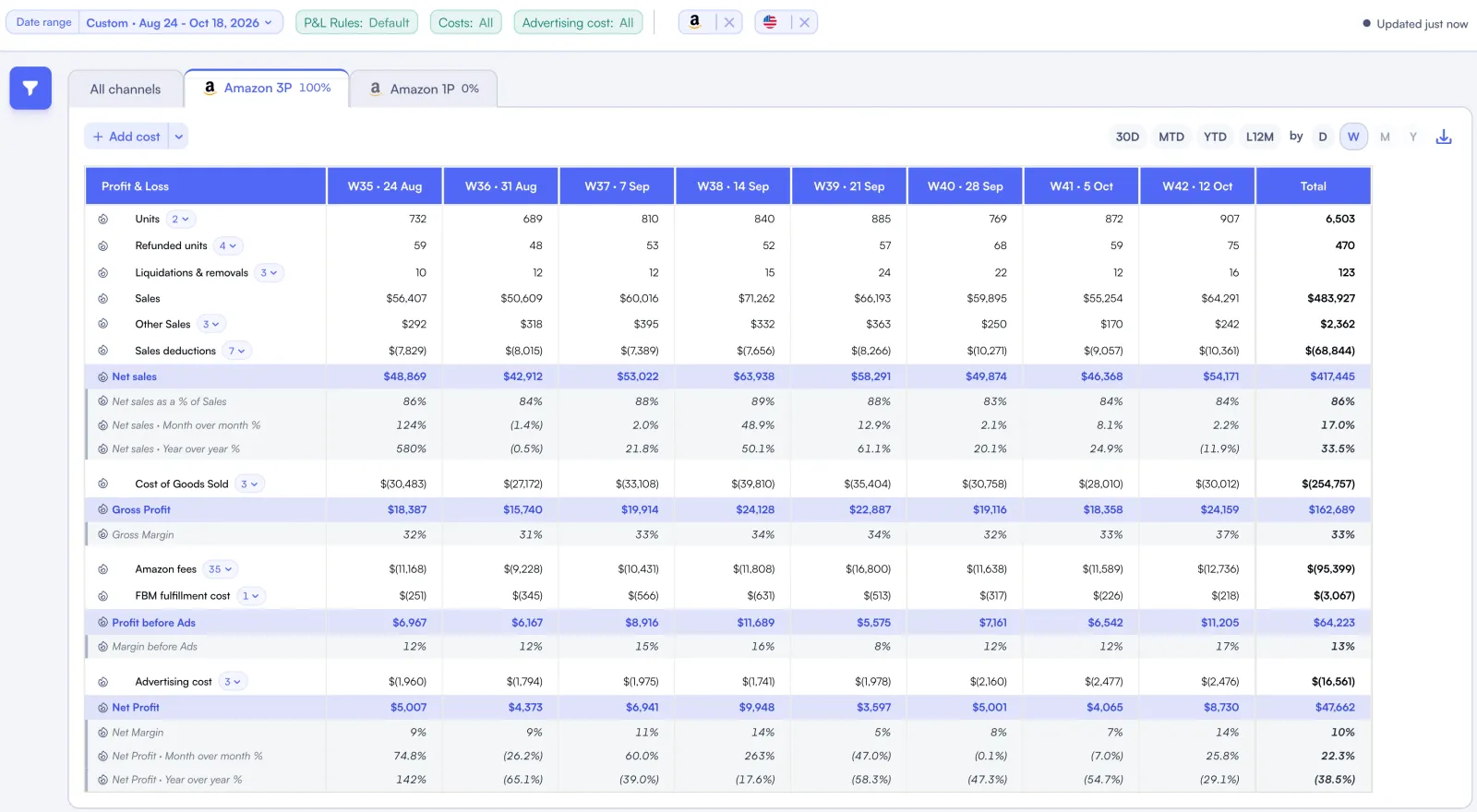Click the icon beside the Units row

click(103, 220)
